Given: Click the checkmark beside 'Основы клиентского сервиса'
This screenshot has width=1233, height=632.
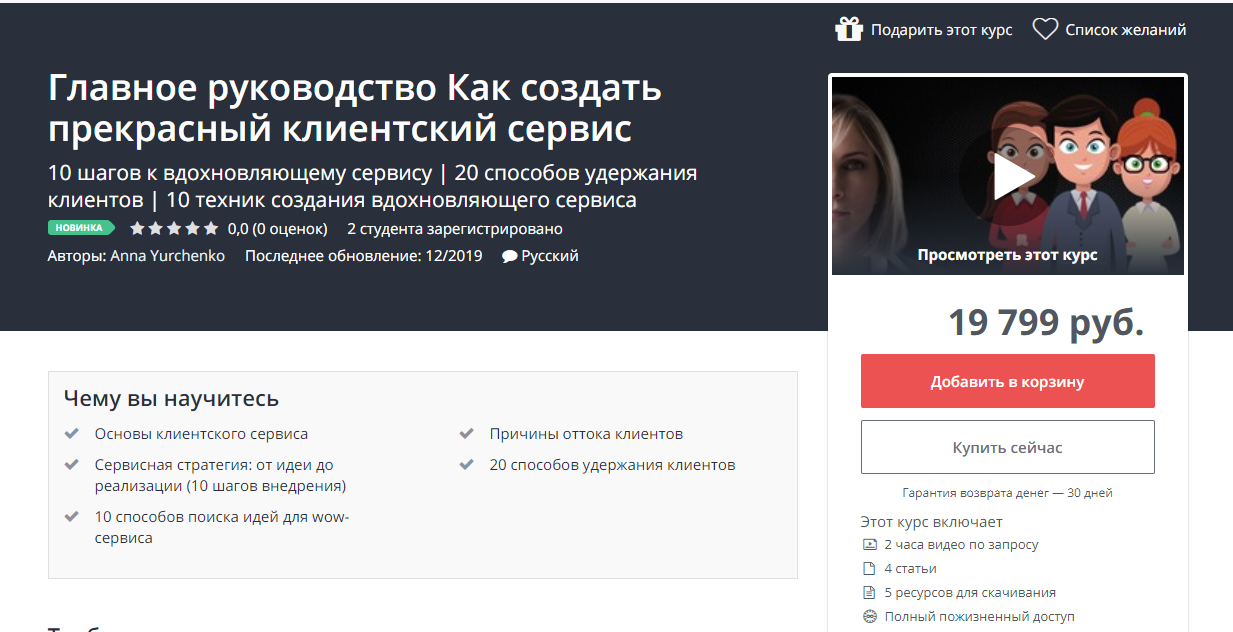Looking at the screenshot, I should (71, 434).
